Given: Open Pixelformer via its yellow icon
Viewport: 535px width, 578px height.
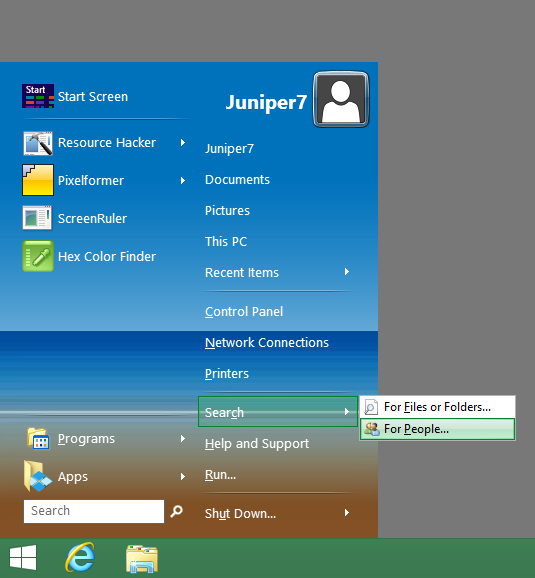Looking at the screenshot, I should tap(38, 180).
